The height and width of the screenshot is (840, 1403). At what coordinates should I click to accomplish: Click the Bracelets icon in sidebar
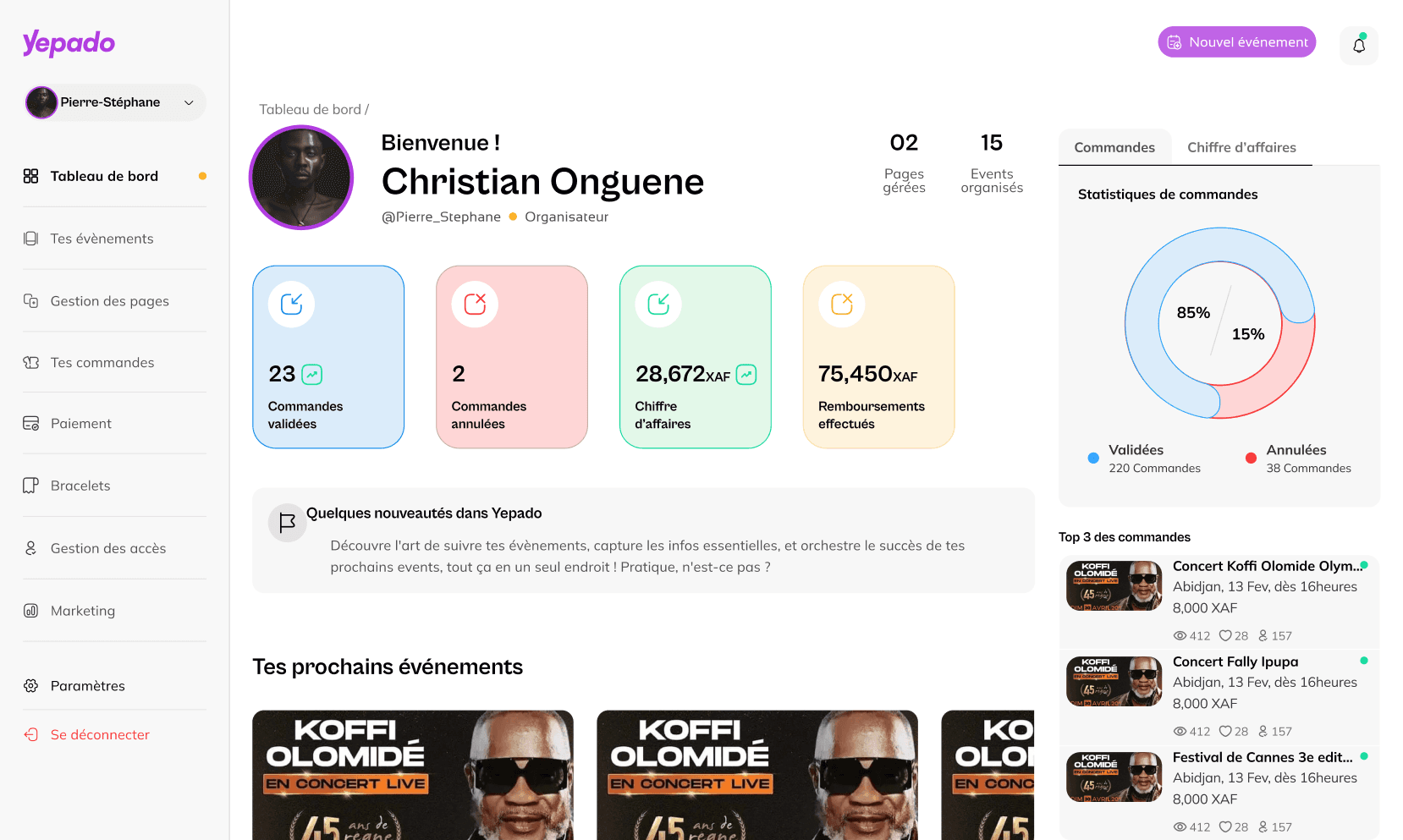pos(31,486)
